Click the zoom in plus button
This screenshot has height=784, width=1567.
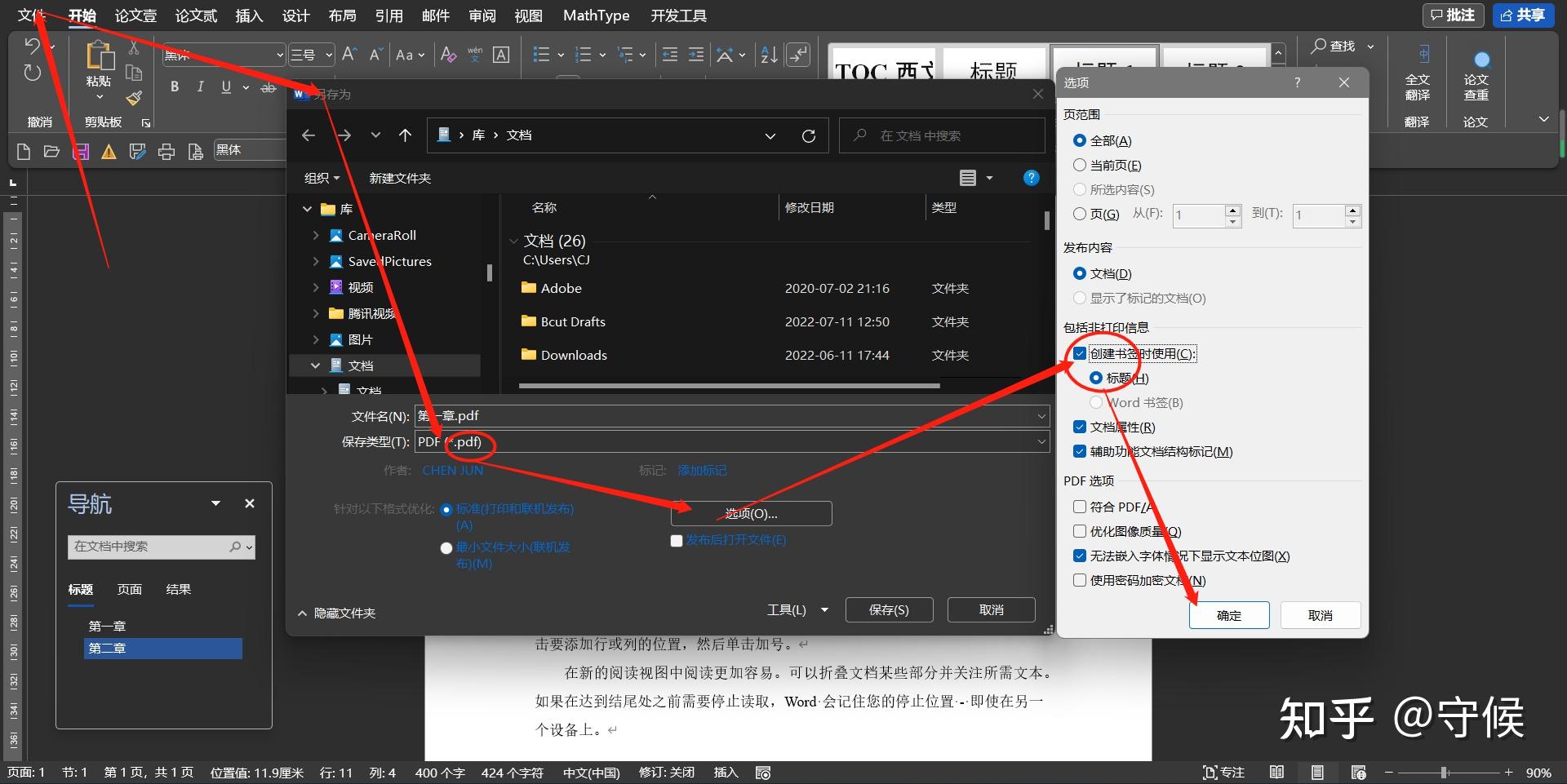click(1508, 773)
